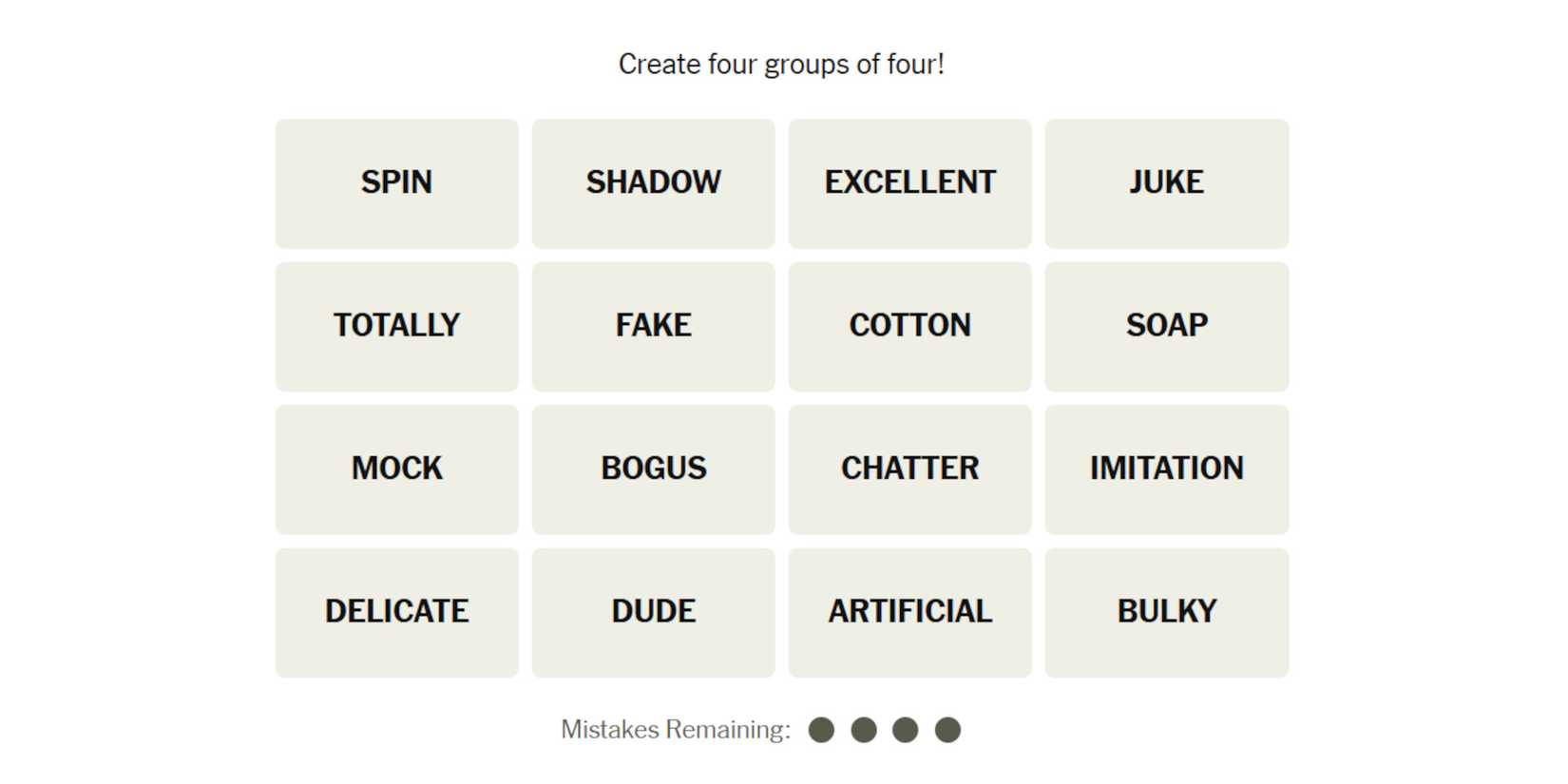Image resolution: width=1568 pixels, height=784 pixels.
Task: Pick the EXCELLENT tile
Action: (x=909, y=183)
